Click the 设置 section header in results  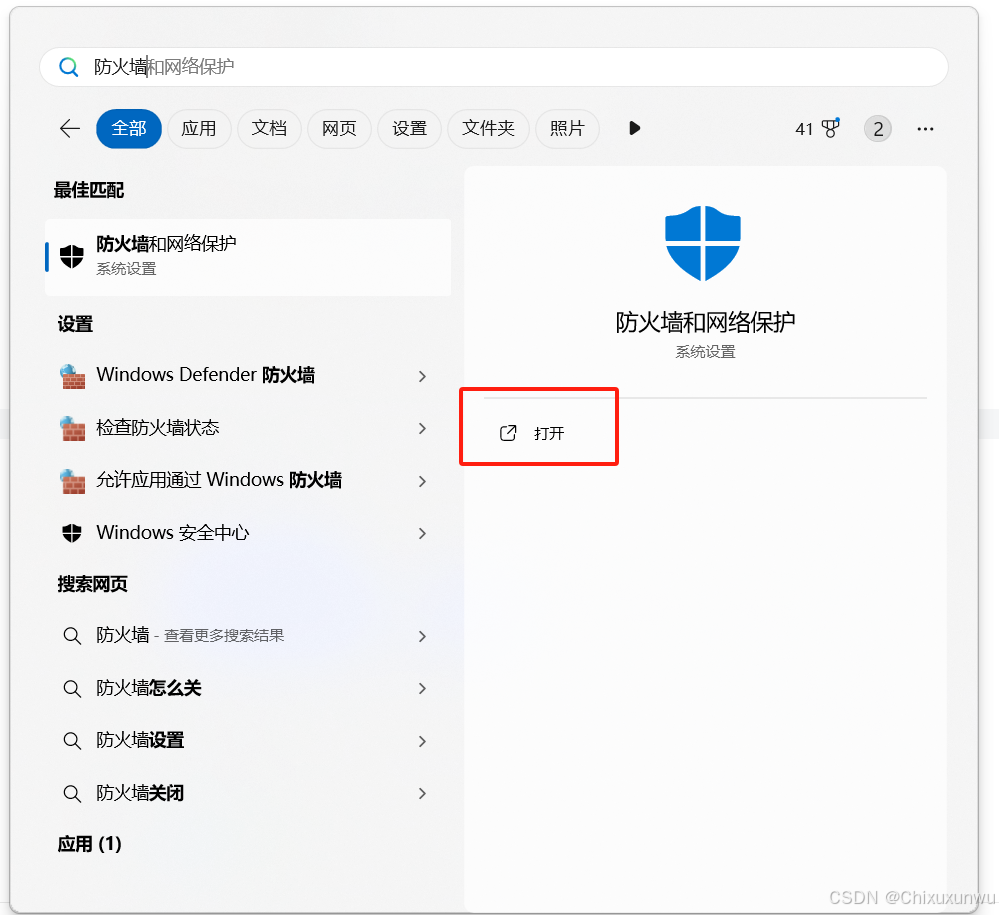pos(75,324)
